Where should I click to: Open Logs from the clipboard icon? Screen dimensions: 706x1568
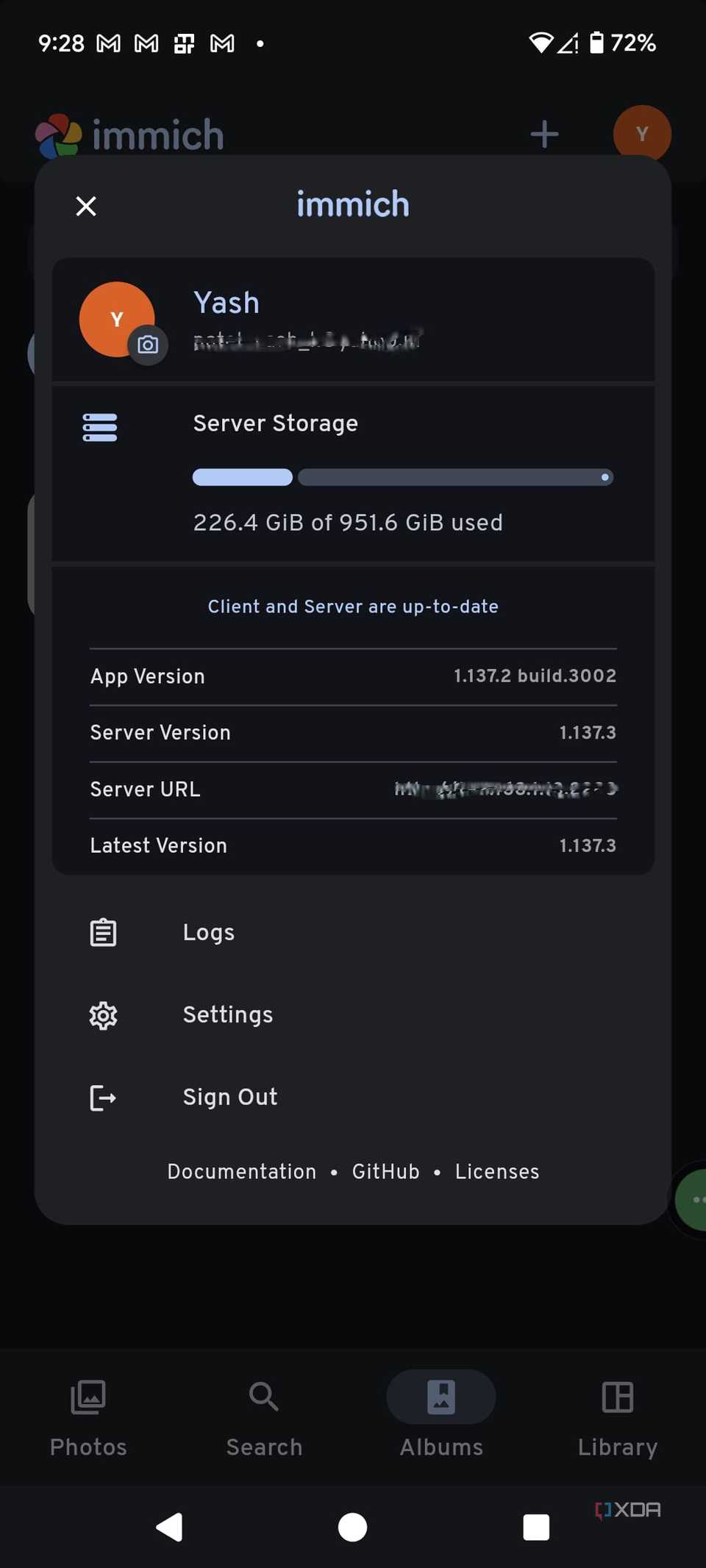(103, 932)
